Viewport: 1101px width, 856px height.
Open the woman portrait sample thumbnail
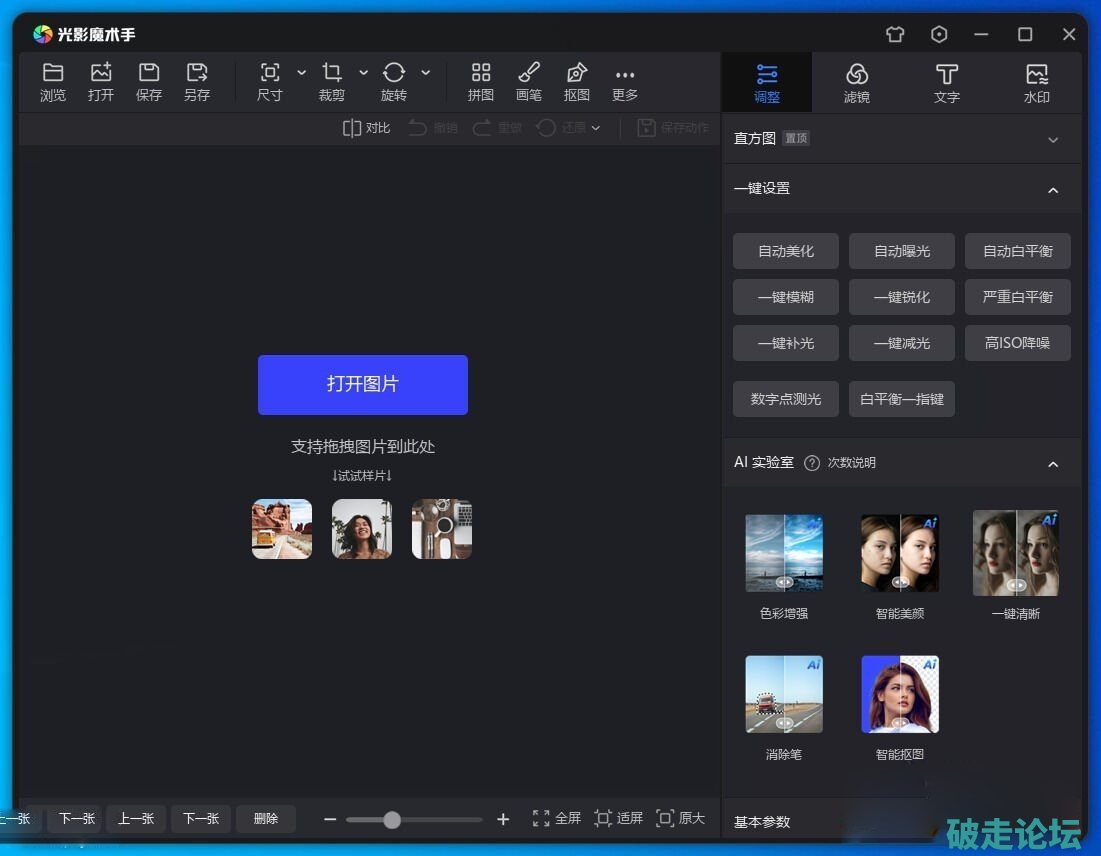pos(362,529)
